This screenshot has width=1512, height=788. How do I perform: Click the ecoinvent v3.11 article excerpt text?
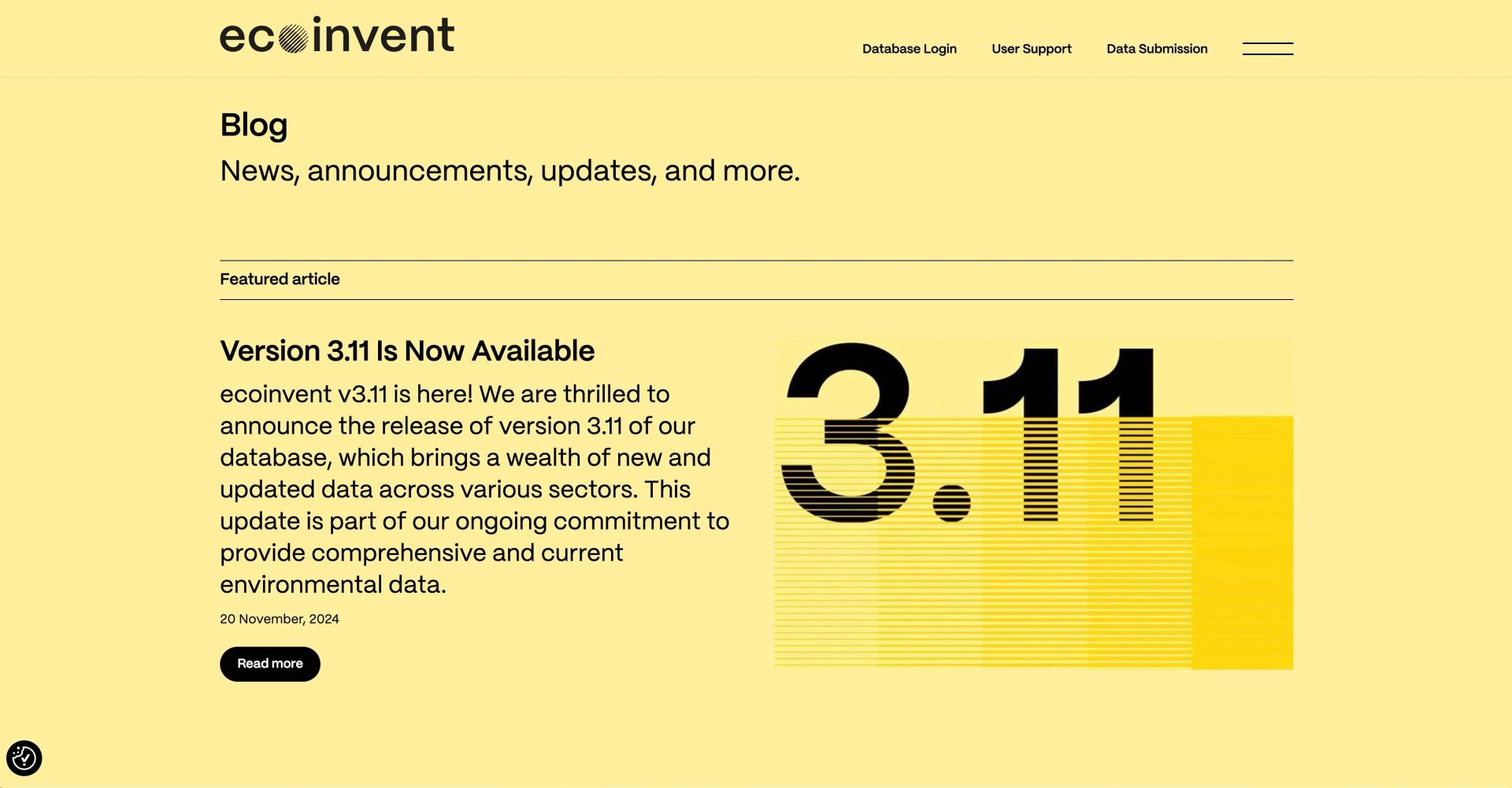pos(474,489)
